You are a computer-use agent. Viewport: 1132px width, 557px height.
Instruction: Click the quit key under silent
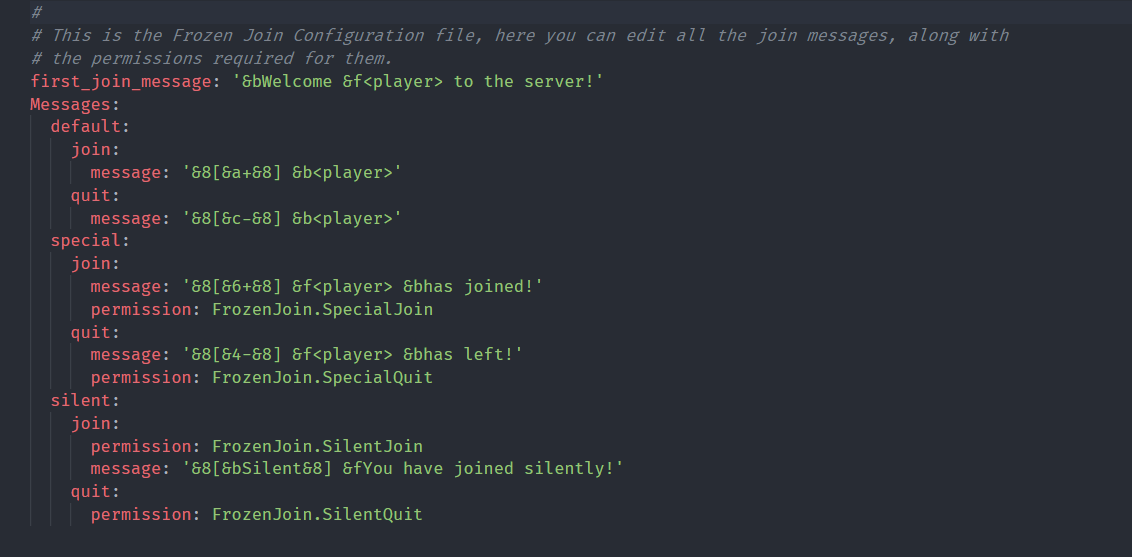[90, 491]
